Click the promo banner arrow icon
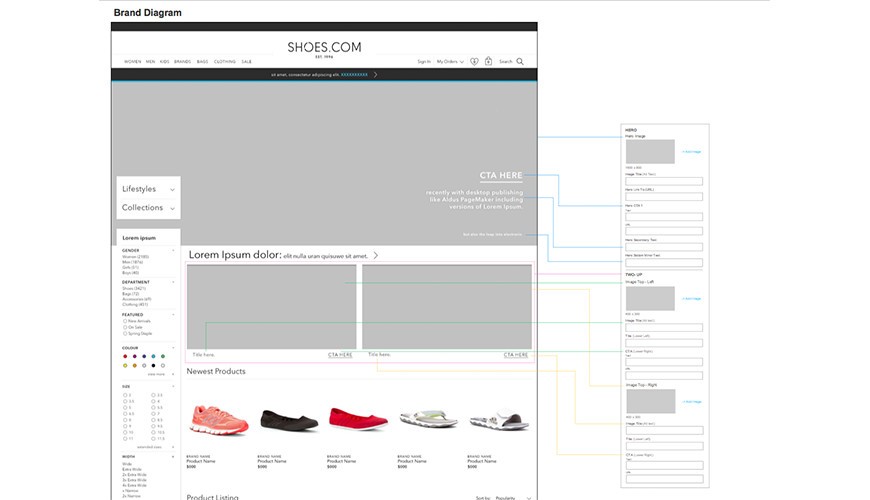 [x=376, y=74]
